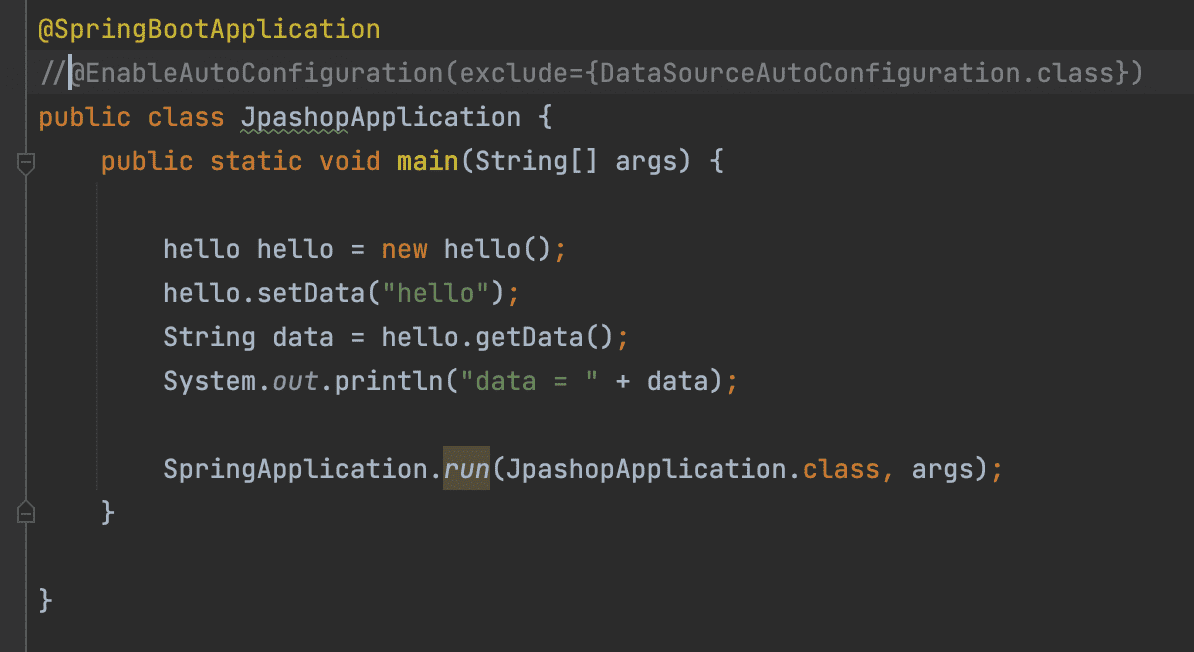The height and width of the screenshot is (652, 1194).
Task: Click the "hello" string literal
Action: 443,293
